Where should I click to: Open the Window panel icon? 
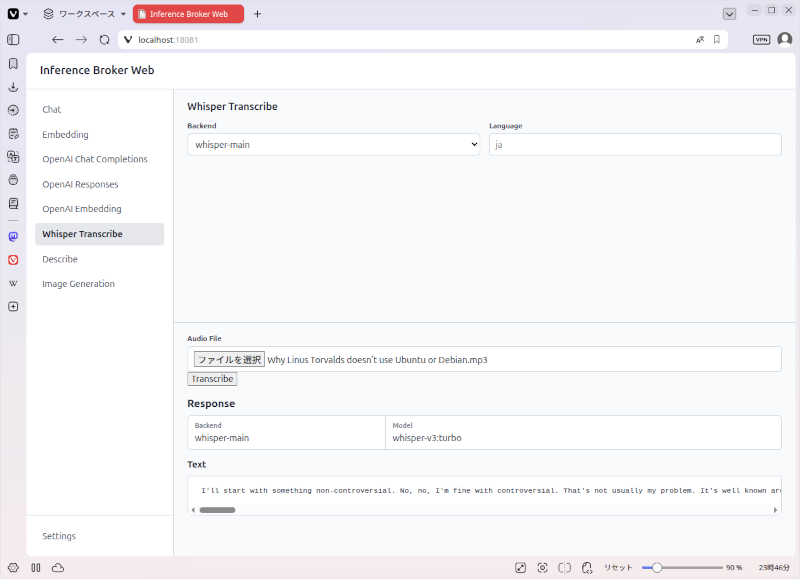(x=14, y=180)
